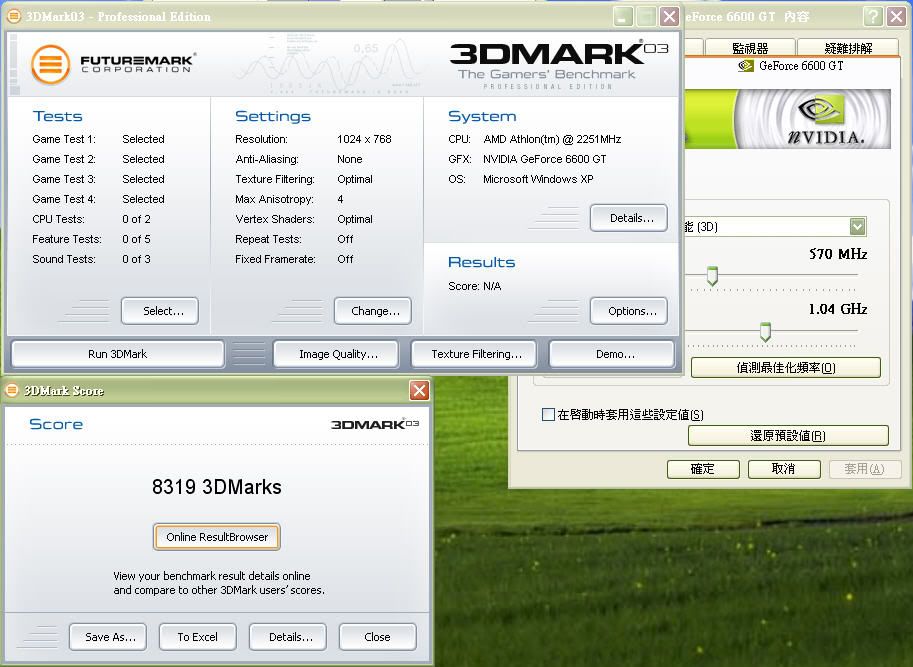This screenshot has height=667, width=913.
Task: Open the Online ResultBrowser
Action: click(217, 537)
